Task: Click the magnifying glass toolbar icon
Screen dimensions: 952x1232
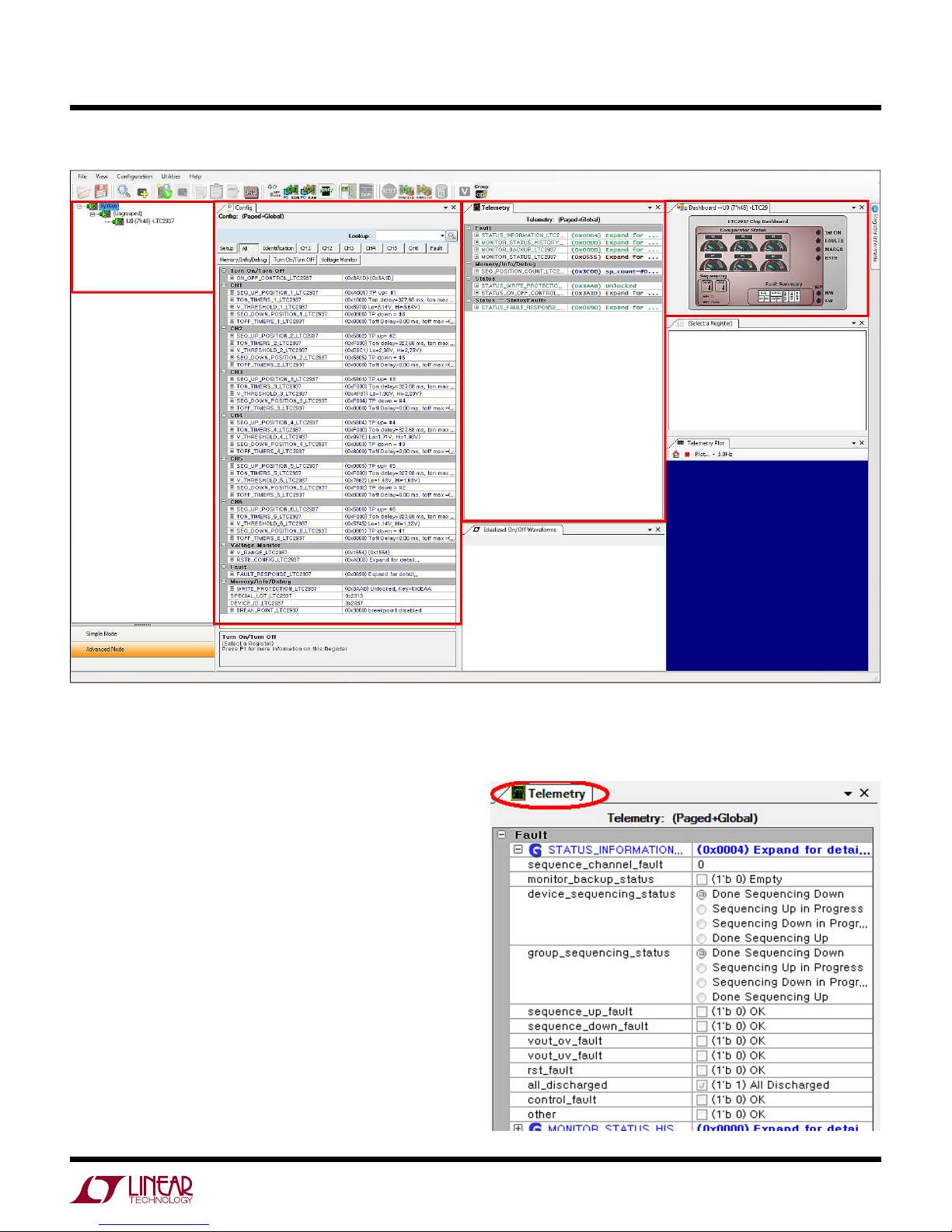Action: [x=124, y=191]
